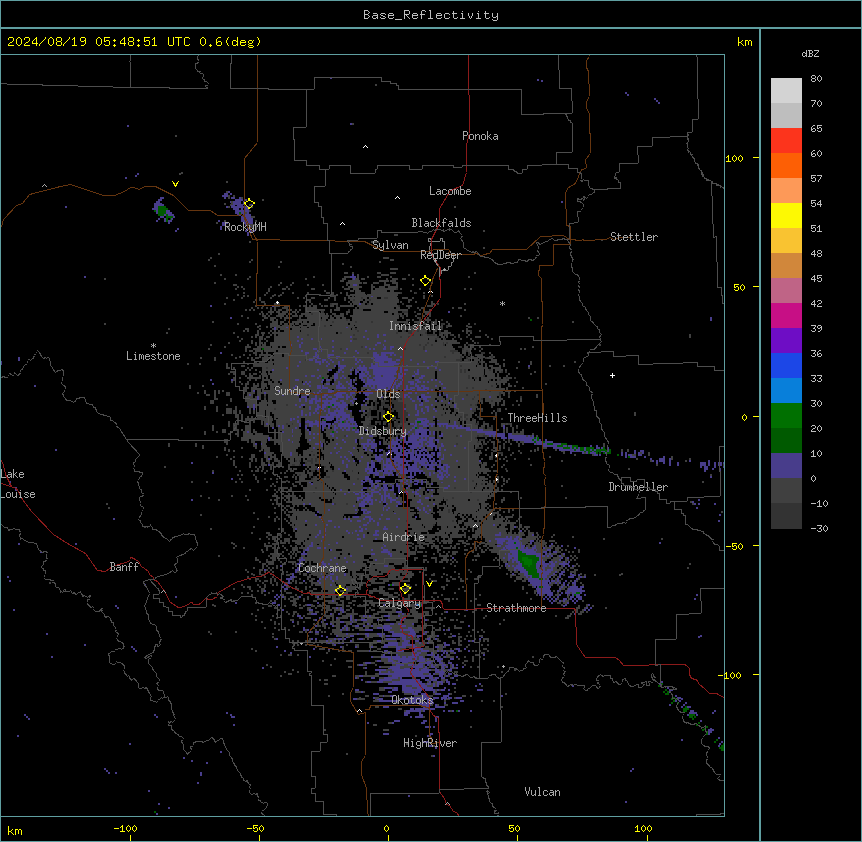
Task: Click the Lake Louise label
Action: pyautogui.click(x=18, y=484)
